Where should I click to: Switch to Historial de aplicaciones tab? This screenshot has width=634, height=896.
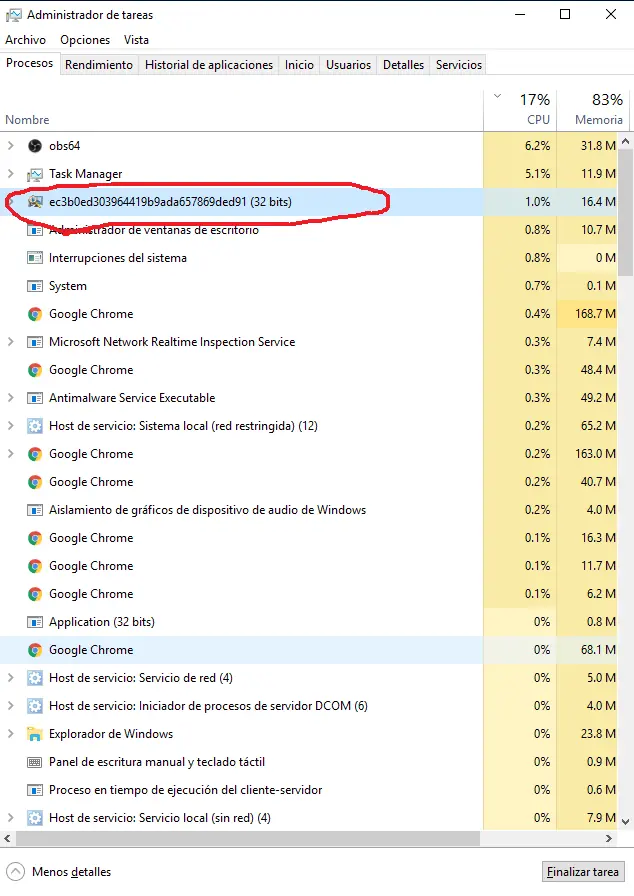(209, 65)
